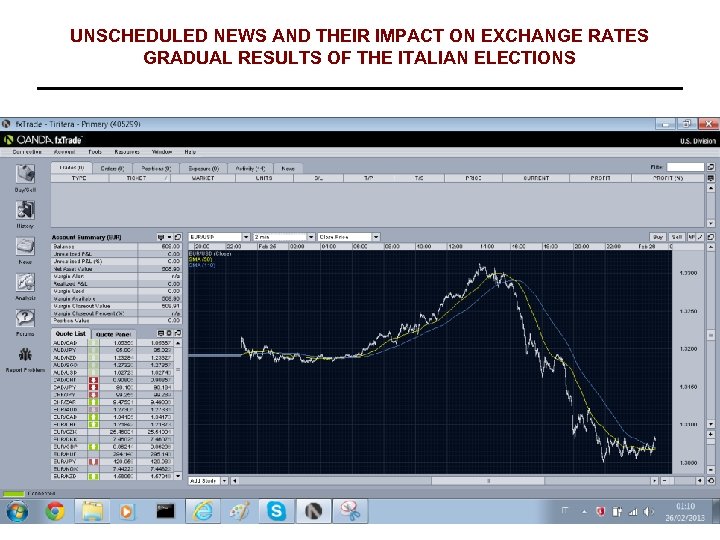Click the quote list layout icon
Image resolution: width=720 pixels, height=540 pixels.
coord(161,333)
